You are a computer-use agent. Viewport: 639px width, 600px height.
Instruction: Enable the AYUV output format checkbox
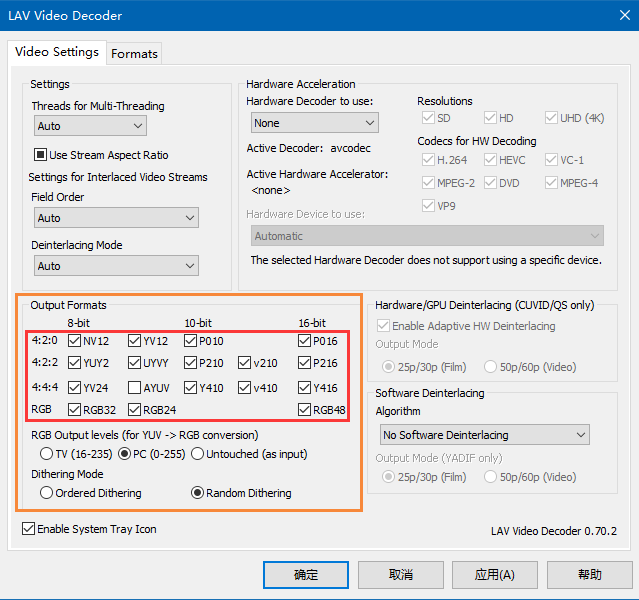135,387
